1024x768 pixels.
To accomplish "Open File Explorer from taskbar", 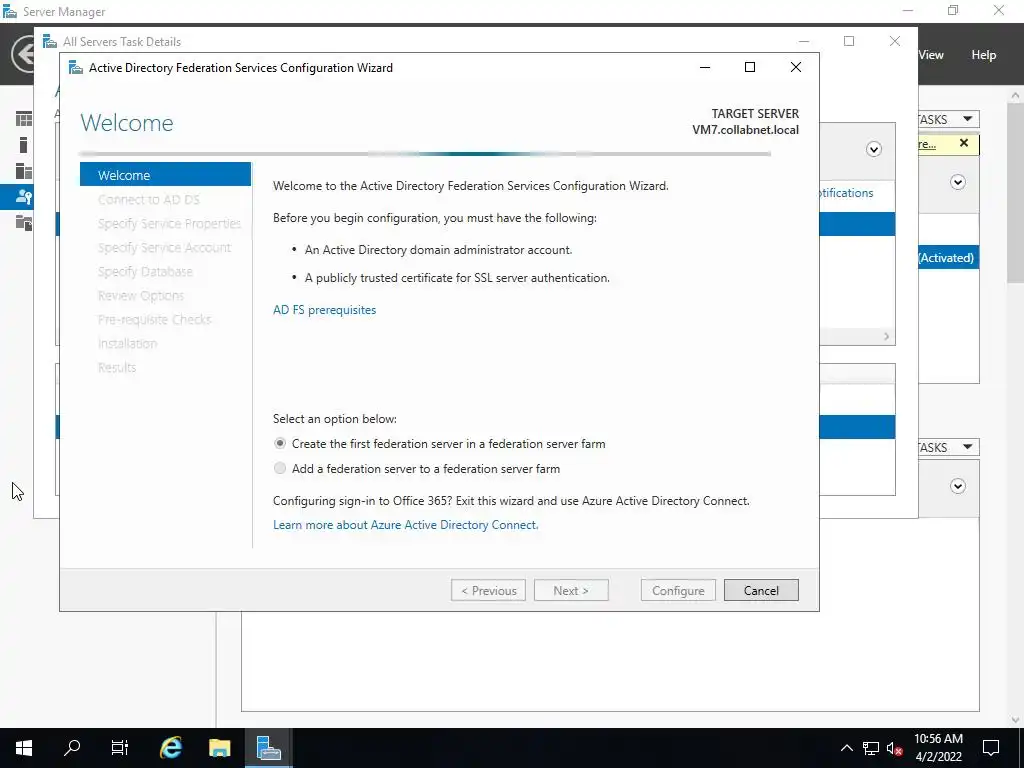I will (x=219, y=748).
